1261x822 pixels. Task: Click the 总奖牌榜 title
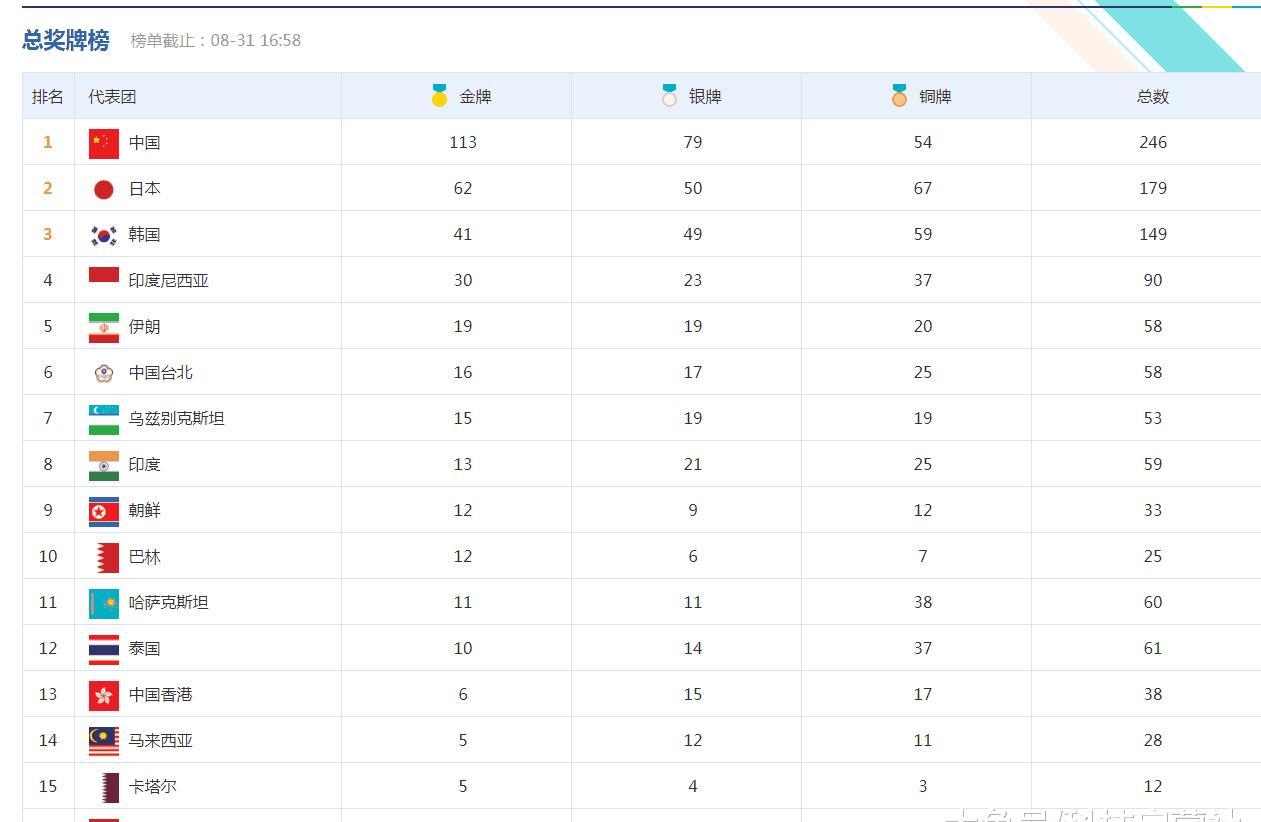pos(66,40)
